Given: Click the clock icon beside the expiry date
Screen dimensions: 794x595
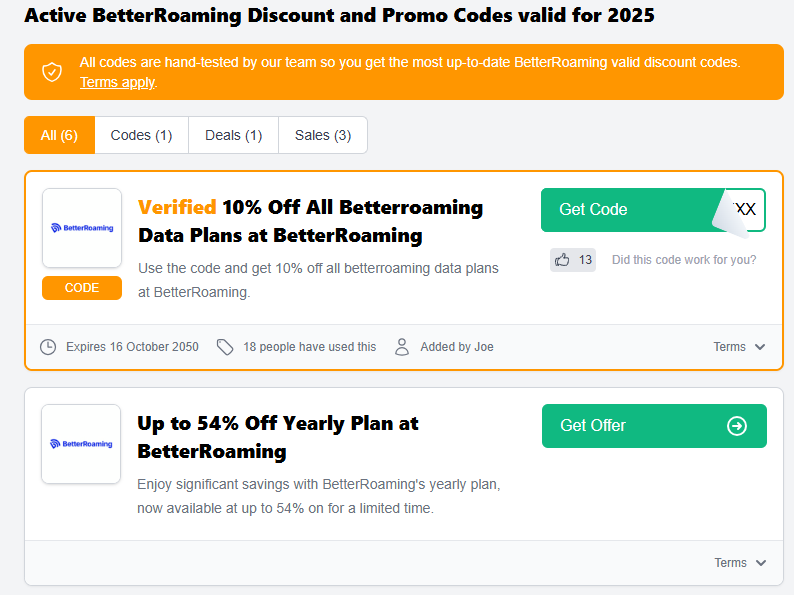Looking at the screenshot, I should [x=48, y=347].
